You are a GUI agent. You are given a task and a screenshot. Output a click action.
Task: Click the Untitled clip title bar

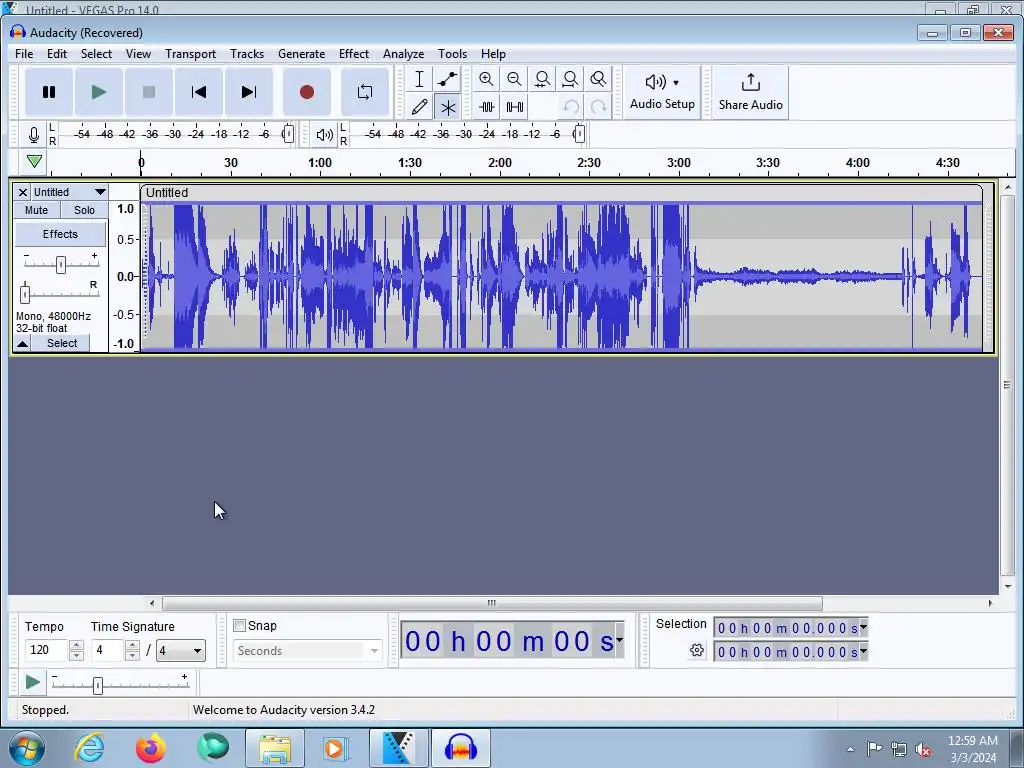[x=562, y=193]
